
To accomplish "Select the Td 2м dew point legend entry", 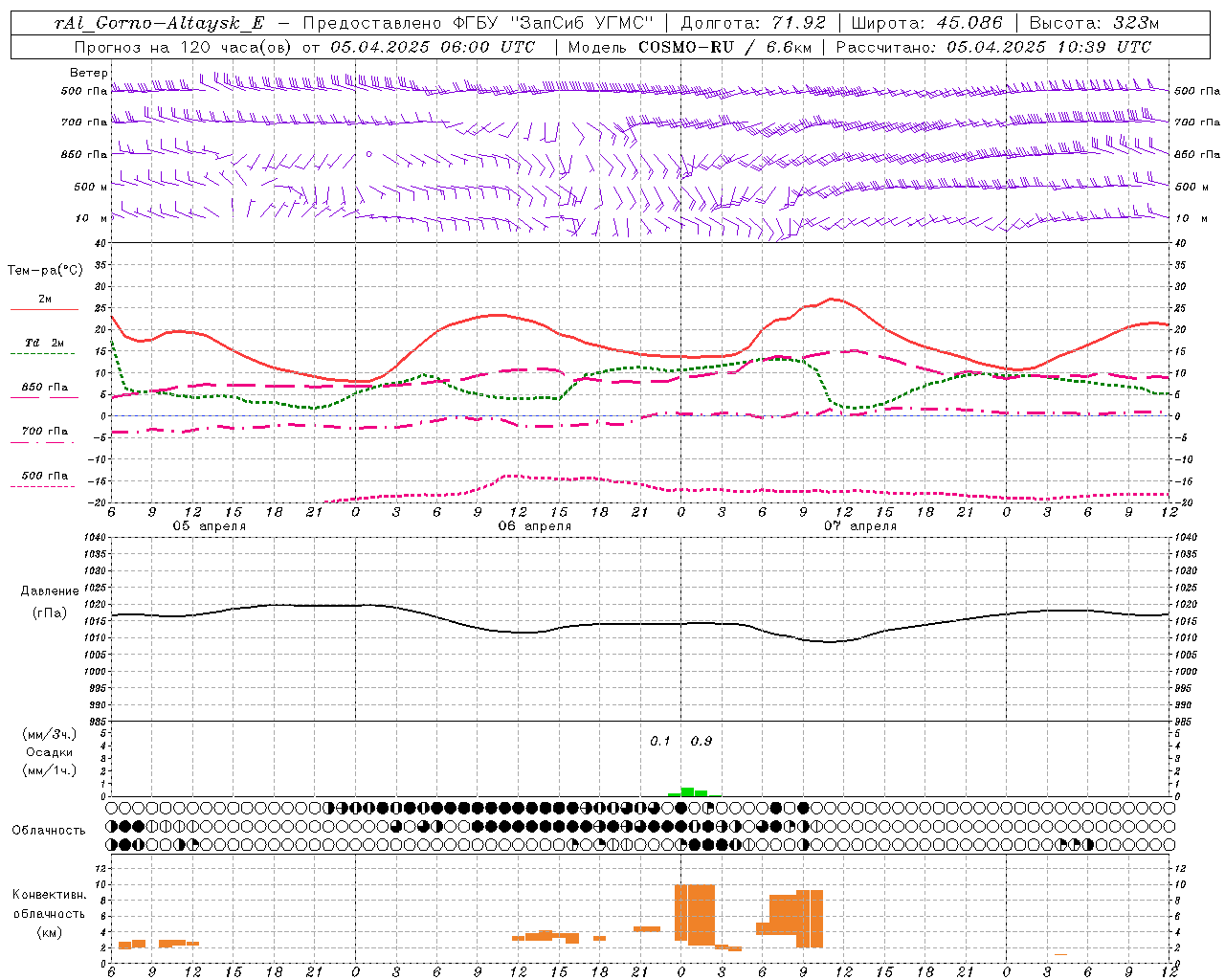I will pyautogui.click(x=44, y=347).
